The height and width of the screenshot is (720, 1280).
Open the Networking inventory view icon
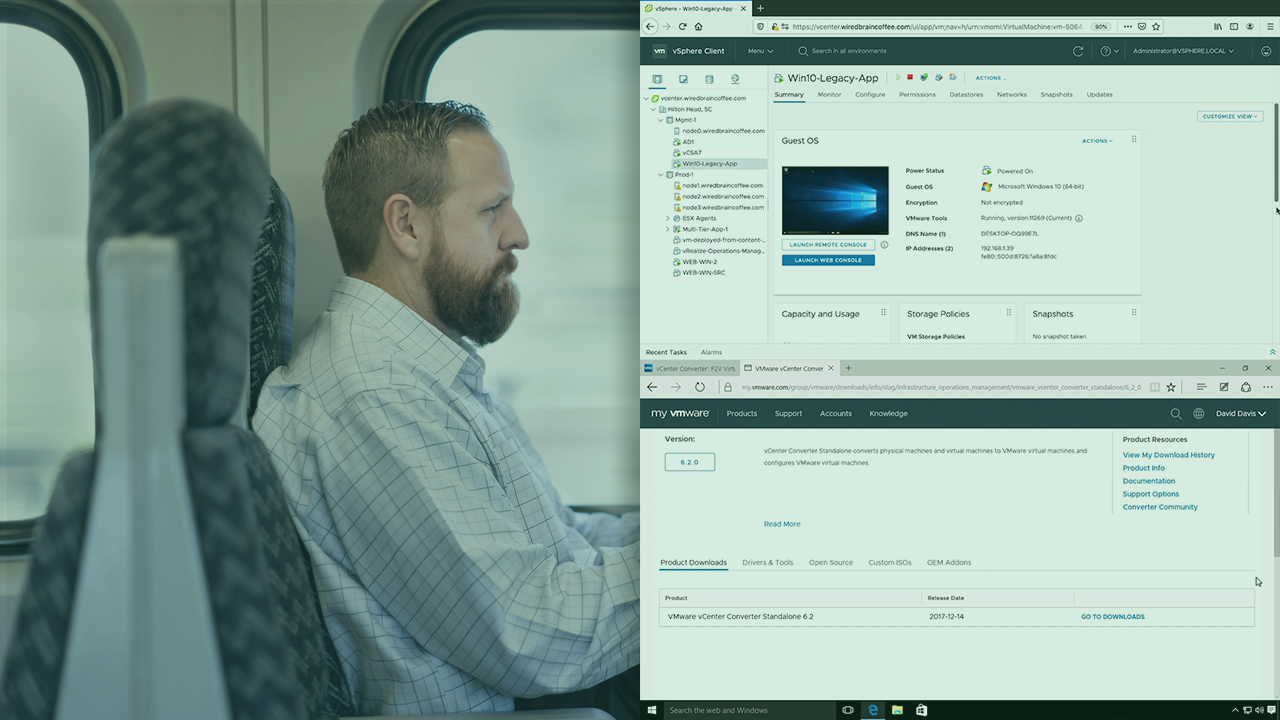pos(735,79)
